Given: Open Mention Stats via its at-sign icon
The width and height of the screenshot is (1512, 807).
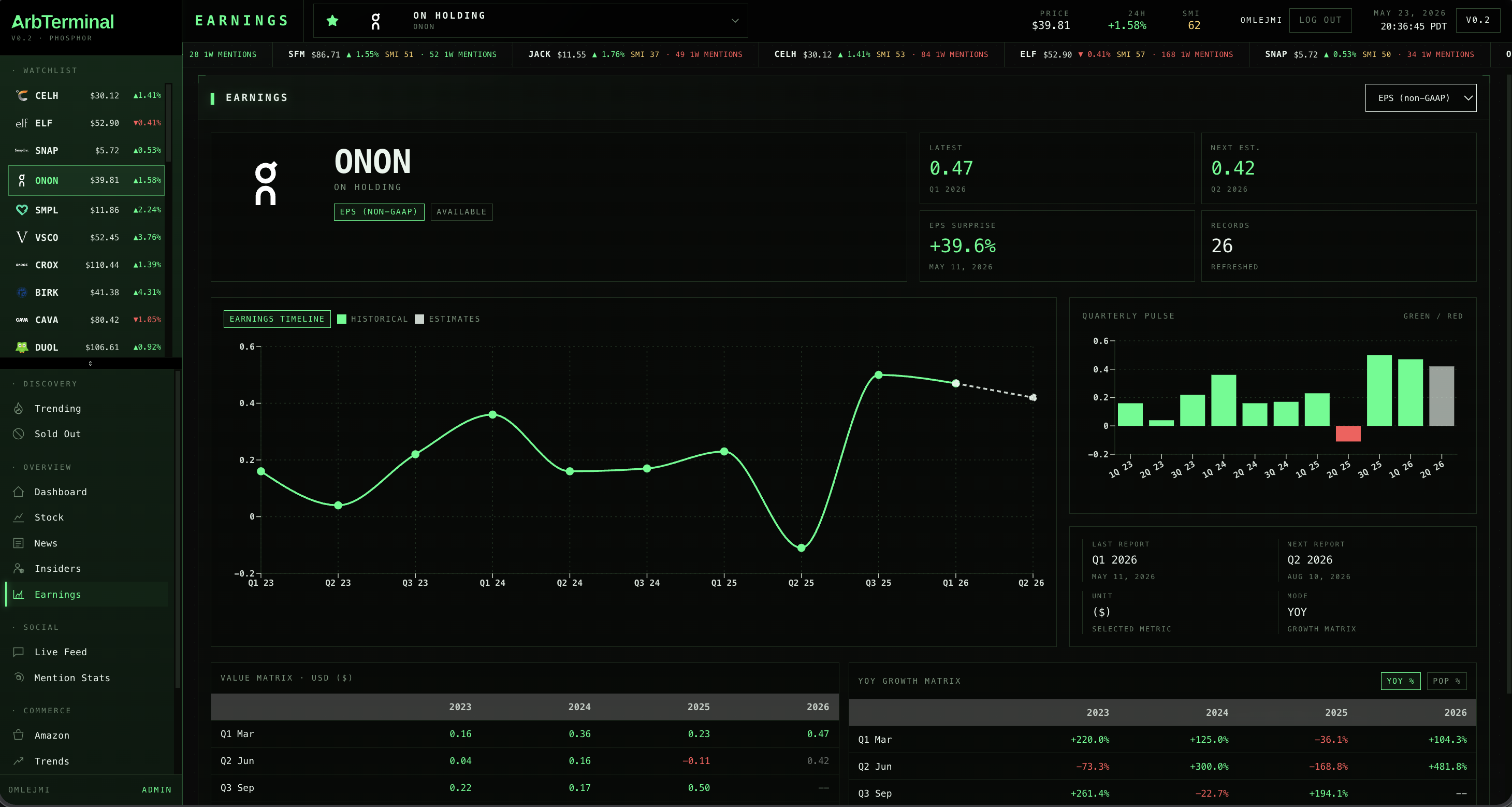Looking at the screenshot, I should click(x=18, y=677).
